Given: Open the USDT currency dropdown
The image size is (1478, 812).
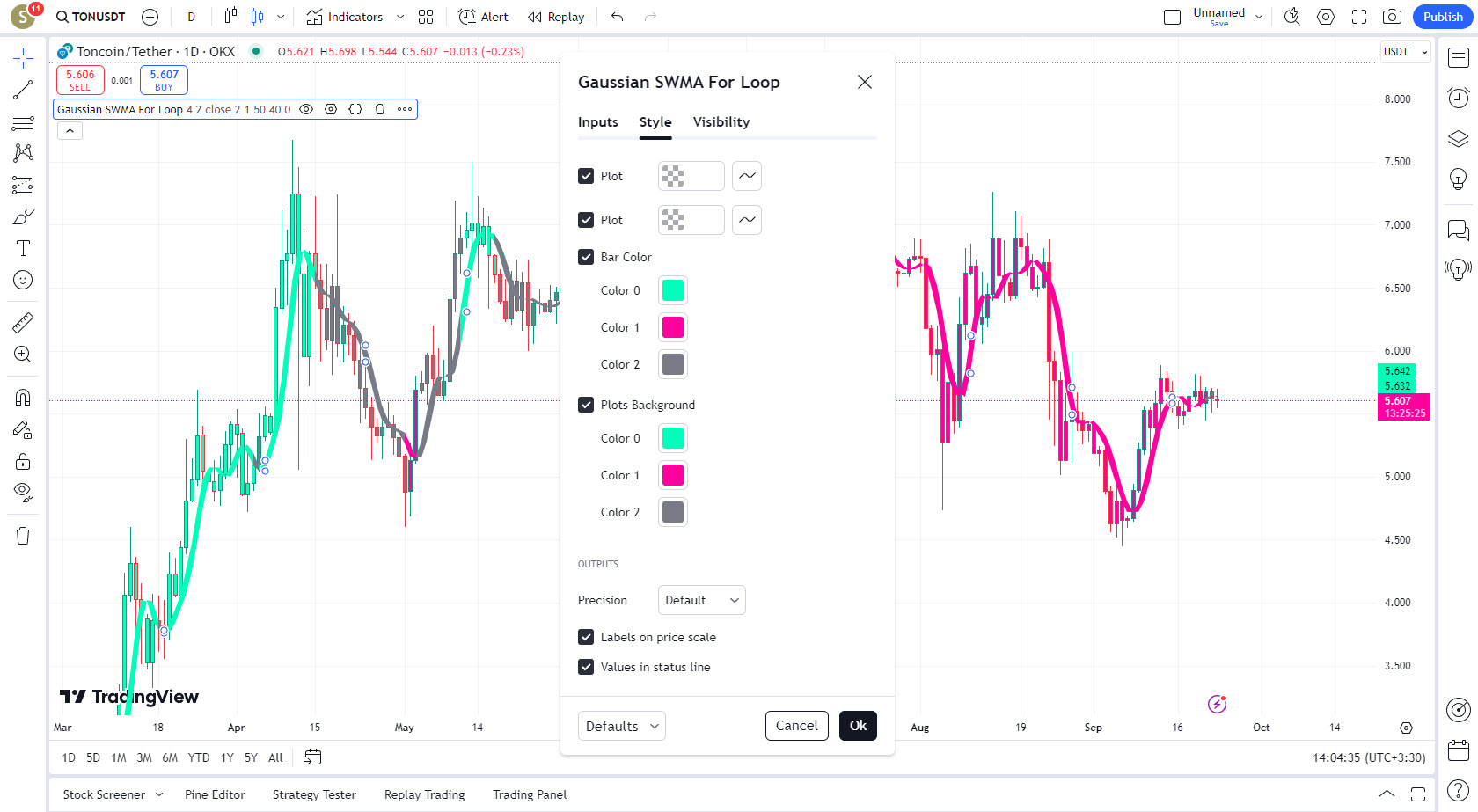Looking at the screenshot, I should (1405, 52).
